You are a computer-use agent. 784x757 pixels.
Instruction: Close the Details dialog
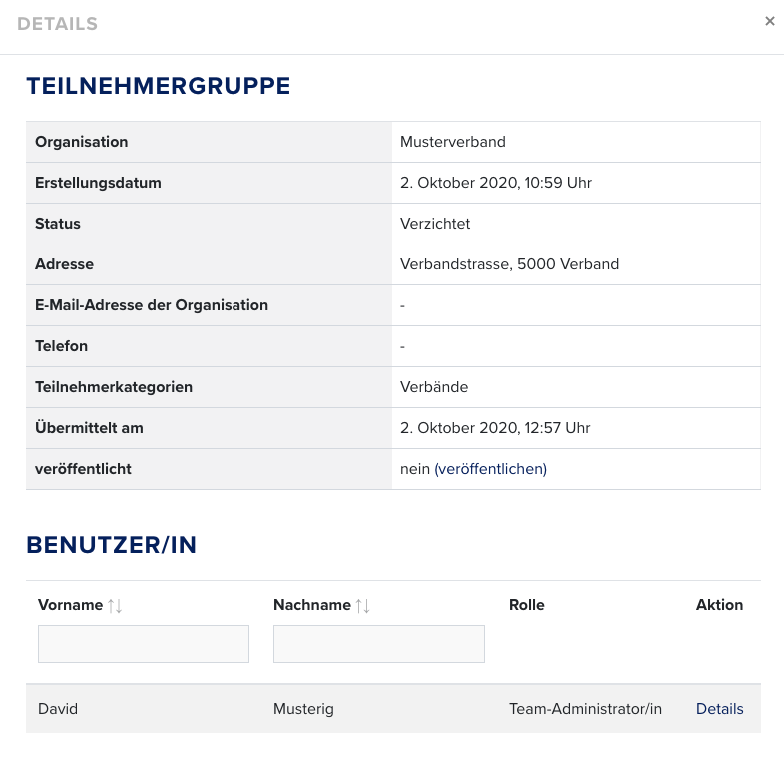tap(769, 20)
